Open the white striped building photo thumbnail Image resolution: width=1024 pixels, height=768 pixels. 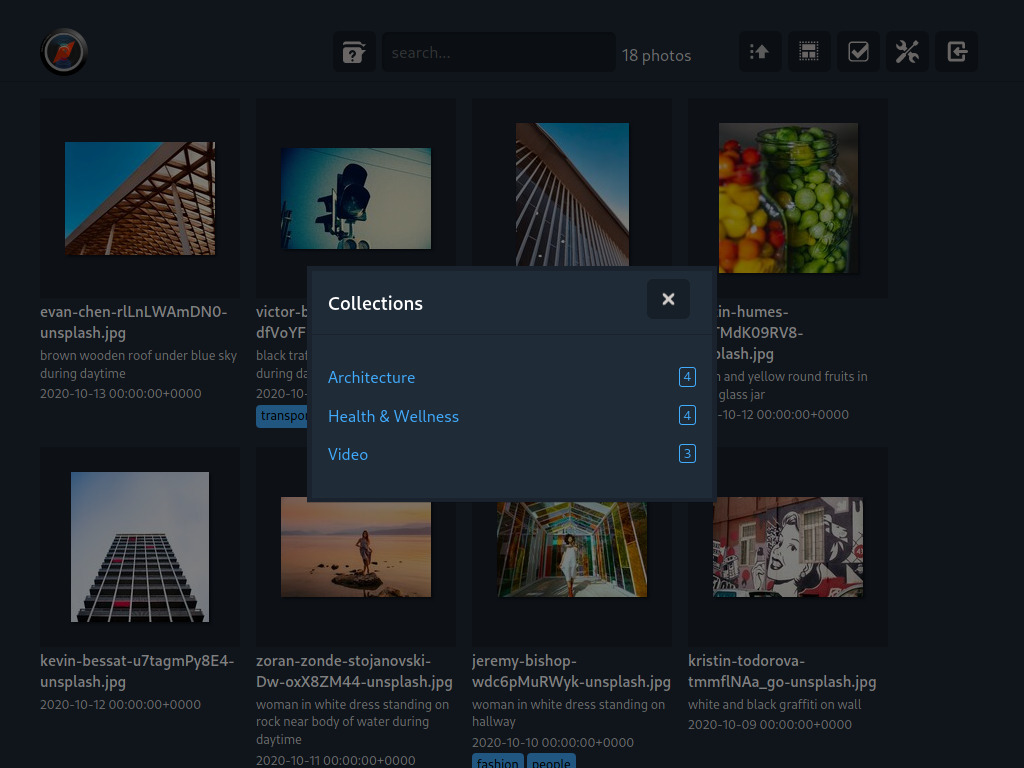pos(572,195)
